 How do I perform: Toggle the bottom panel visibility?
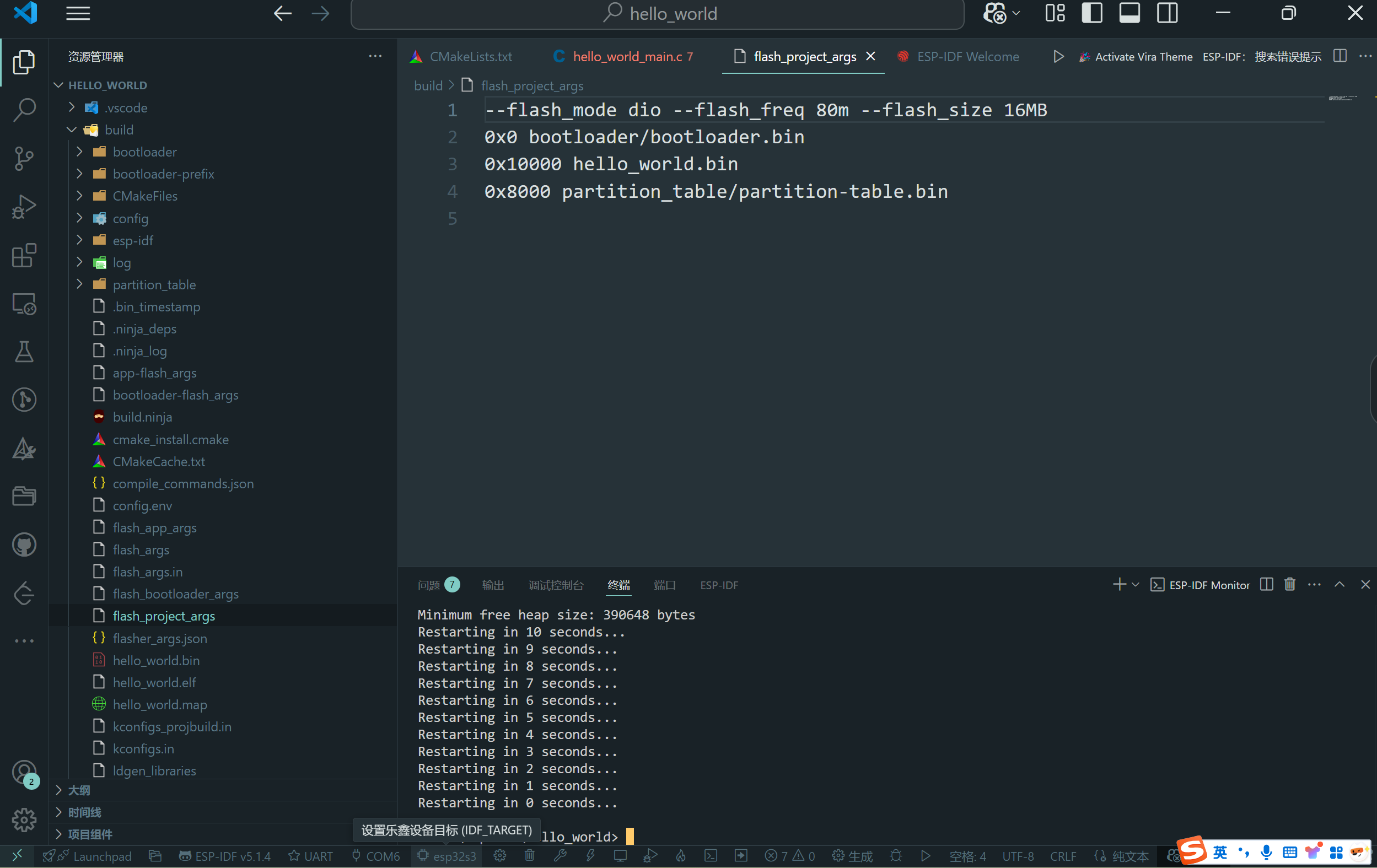pyautogui.click(x=1129, y=13)
